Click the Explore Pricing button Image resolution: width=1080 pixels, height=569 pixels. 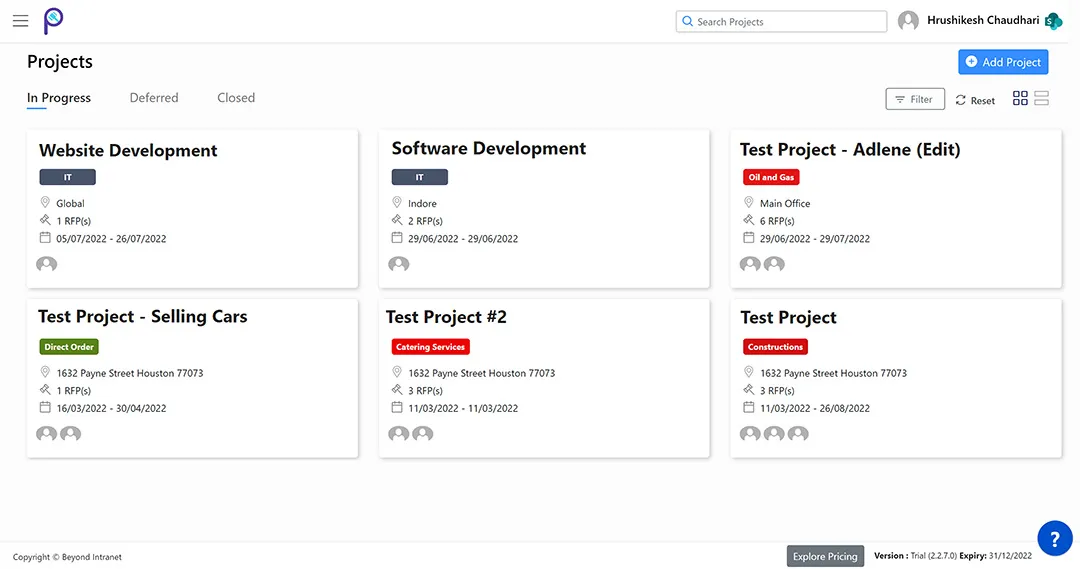click(x=825, y=556)
